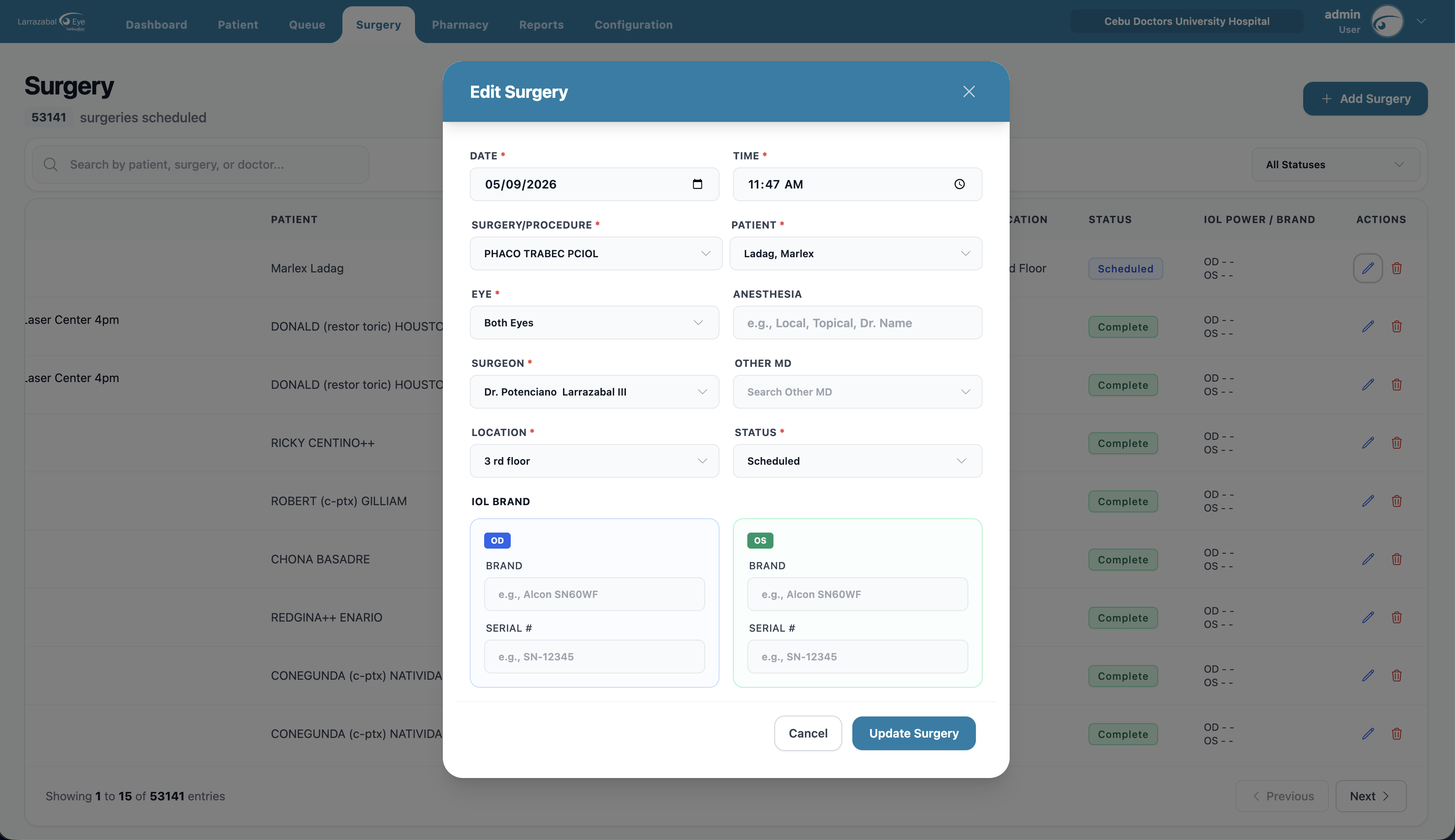This screenshot has height=840, width=1455.
Task: Go to the Dashboard tab
Action: tap(156, 25)
